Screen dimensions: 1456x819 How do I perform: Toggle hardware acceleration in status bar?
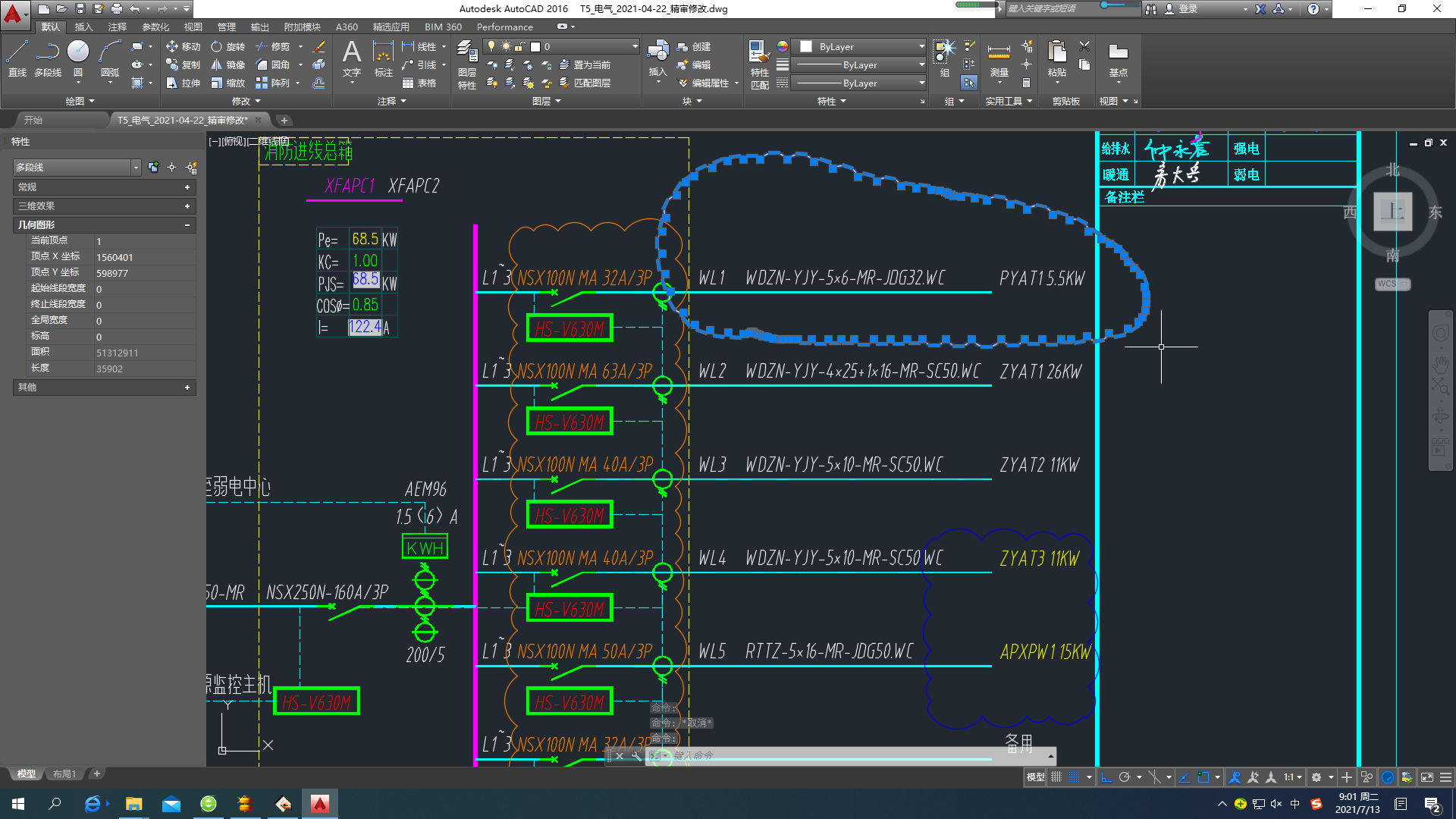1387,777
